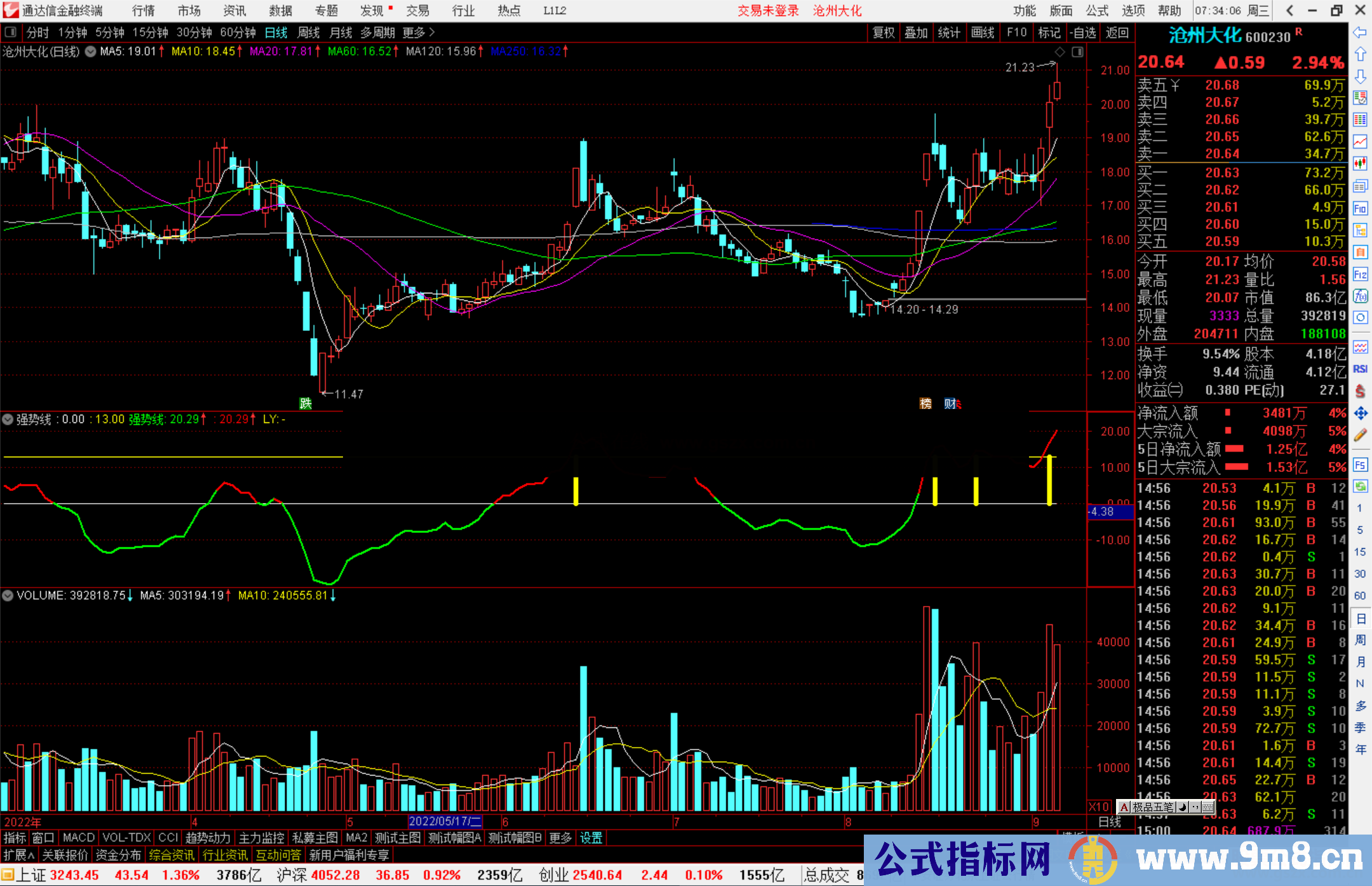This screenshot has height=886, width=1372.
Task: Select the candlestick chart sidebar icon
Action: pos(1360,164)
